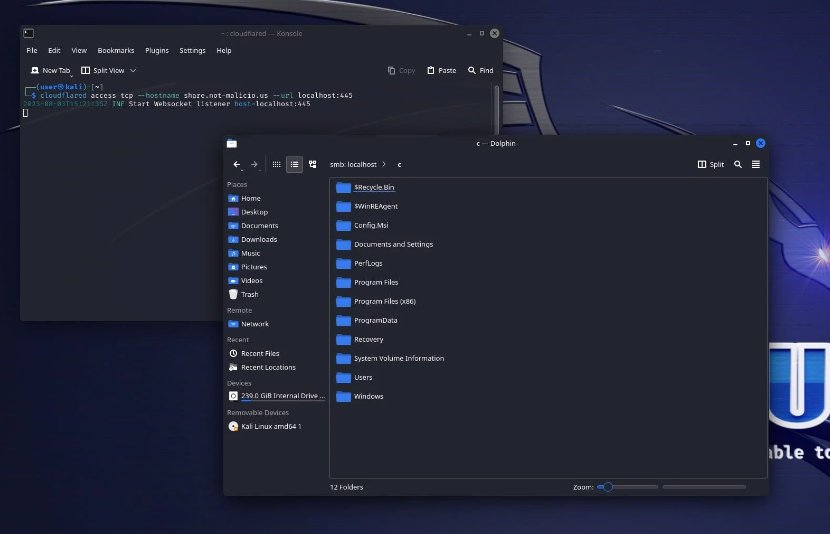Screen dimensions: 830x534
Task: Select the c breadcrumb segment
Action: (x=399, y=165)
